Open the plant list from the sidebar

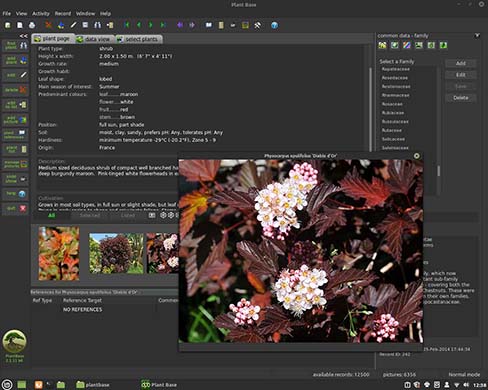point(16,149)
